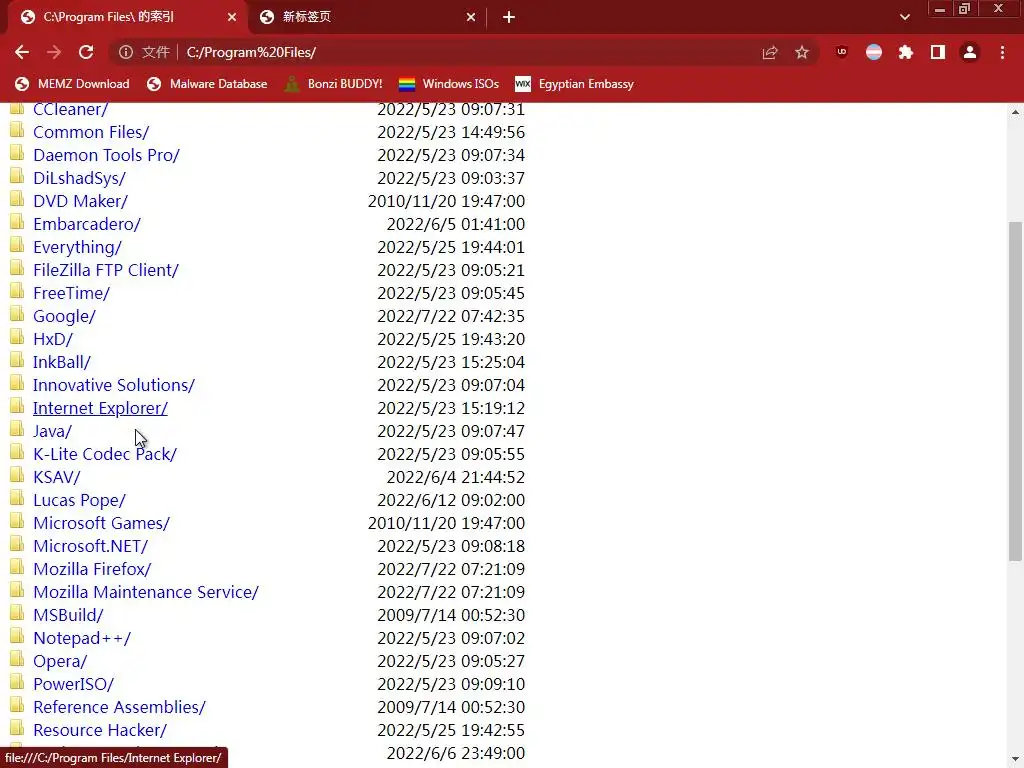1024x768 pixels.
Task: Open the Everything/ folder link
Action: [x=77, y=247]
